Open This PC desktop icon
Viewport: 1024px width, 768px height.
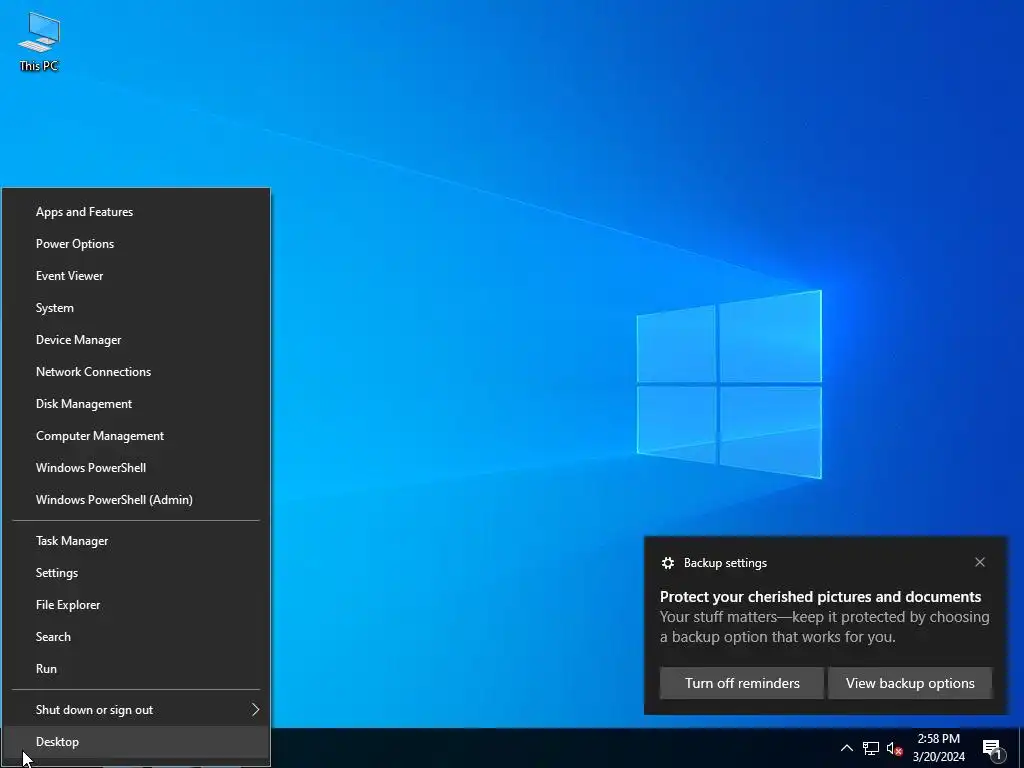[39, 41]
